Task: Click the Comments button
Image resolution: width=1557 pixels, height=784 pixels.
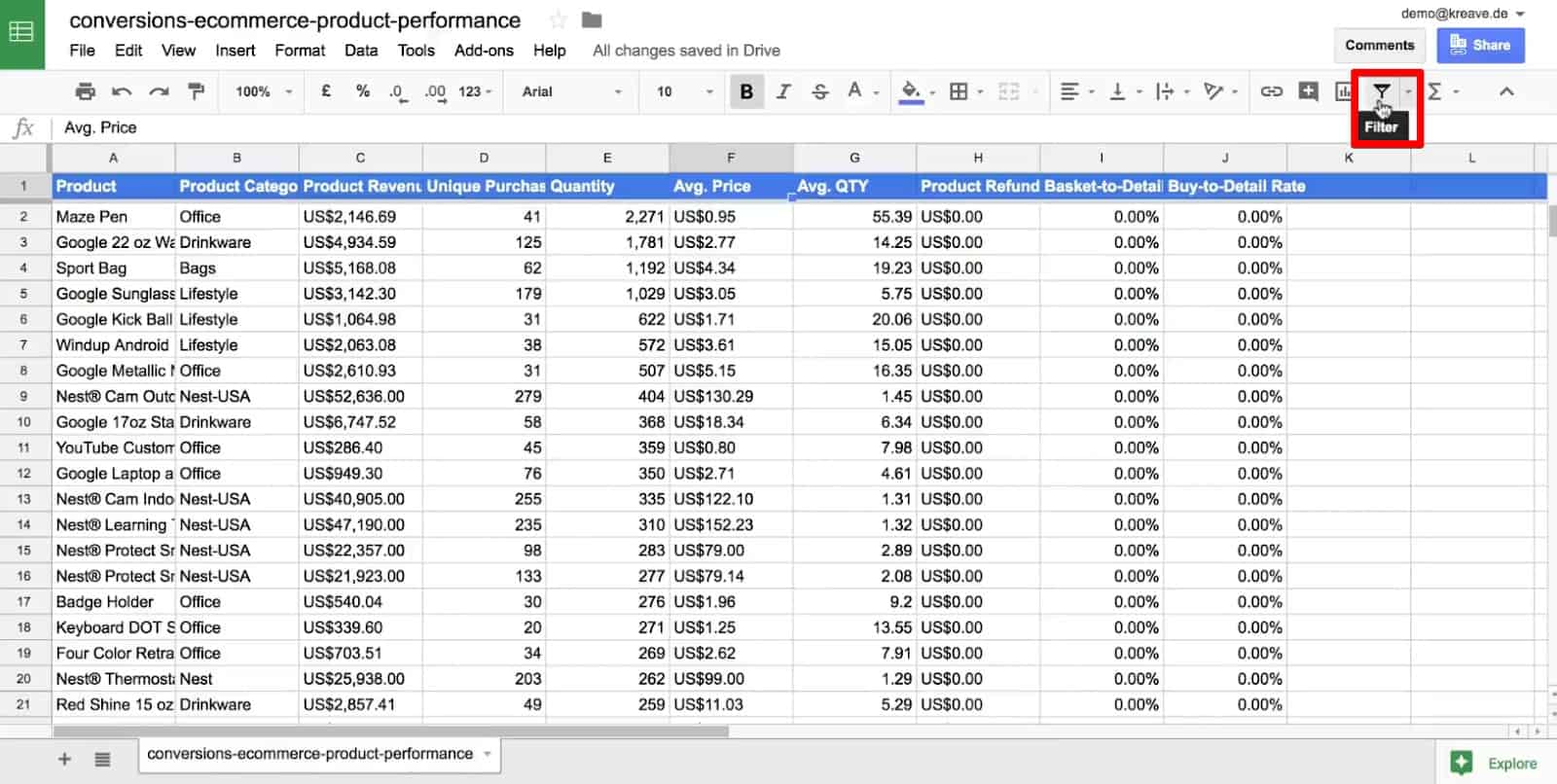Action: pyautogui.click(x=1379, y=45)
